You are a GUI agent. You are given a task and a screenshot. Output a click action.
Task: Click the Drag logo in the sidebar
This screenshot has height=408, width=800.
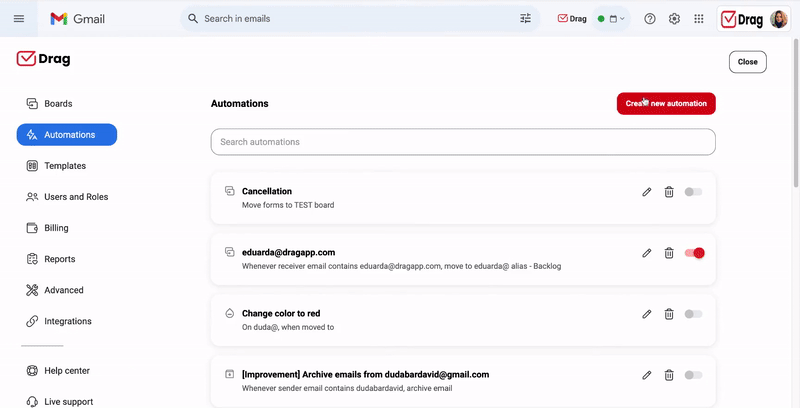[43, 59]
